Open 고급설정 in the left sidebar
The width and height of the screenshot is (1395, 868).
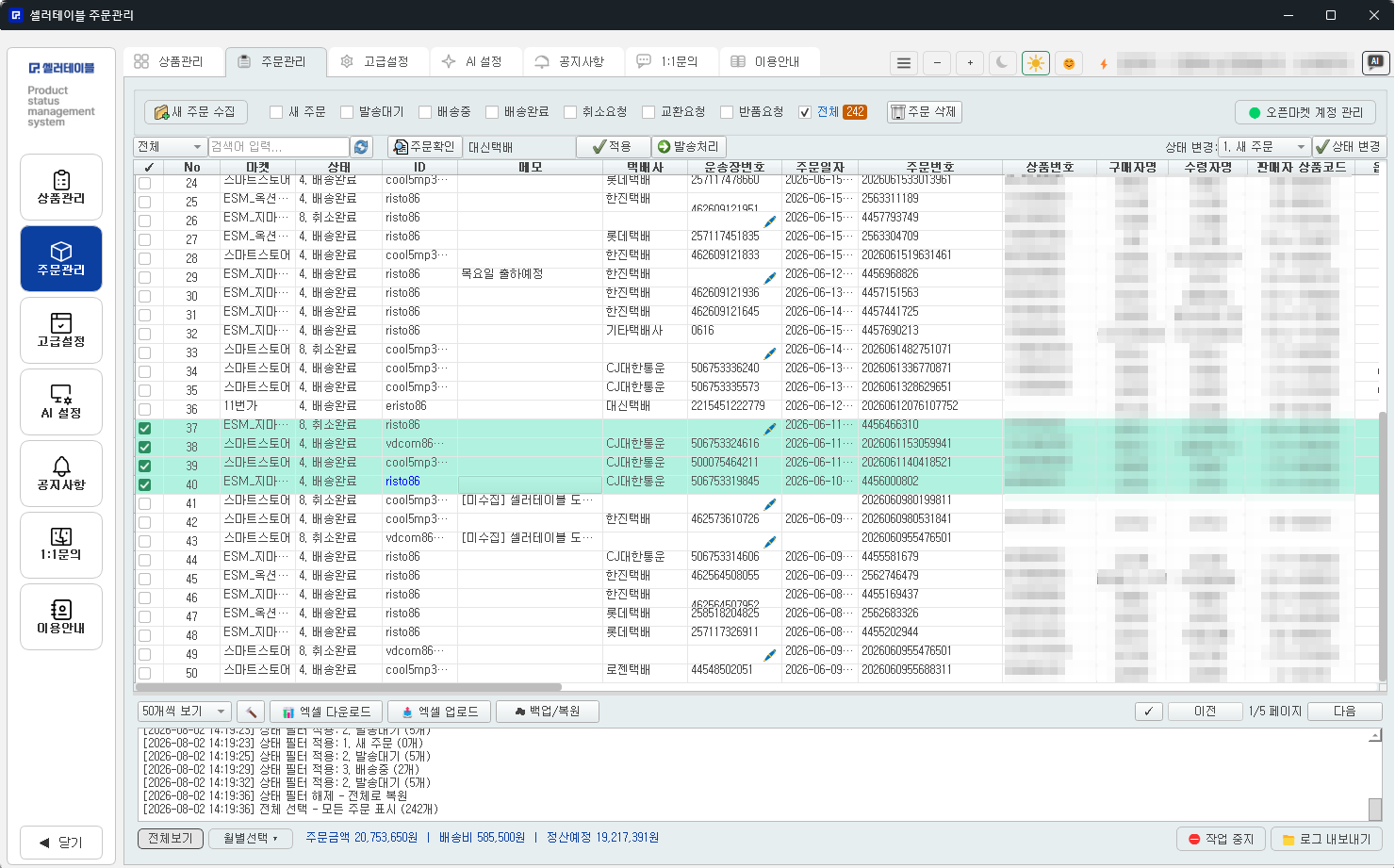click(61, 331)
